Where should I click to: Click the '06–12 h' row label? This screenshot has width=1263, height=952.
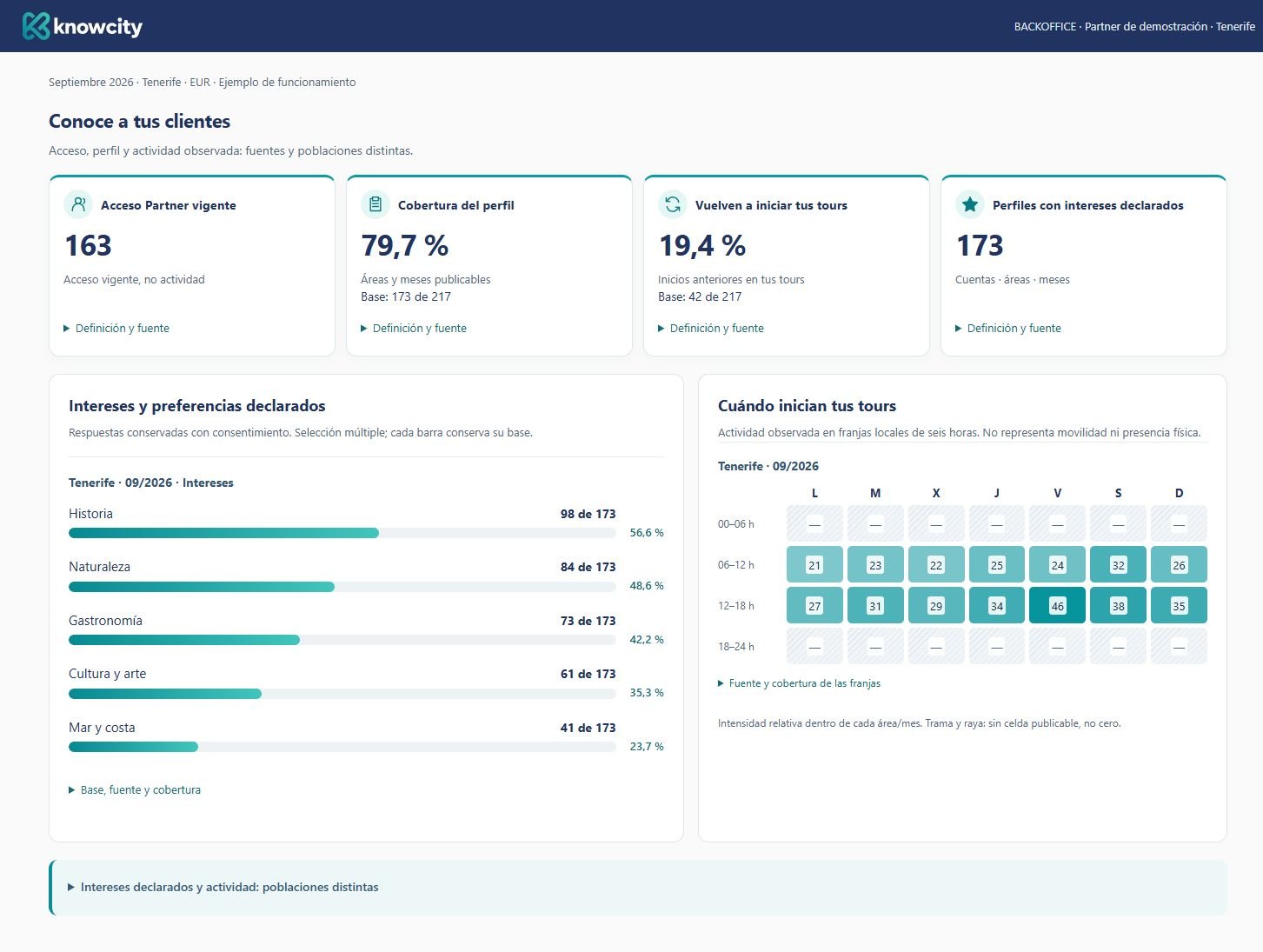[736, 565]
